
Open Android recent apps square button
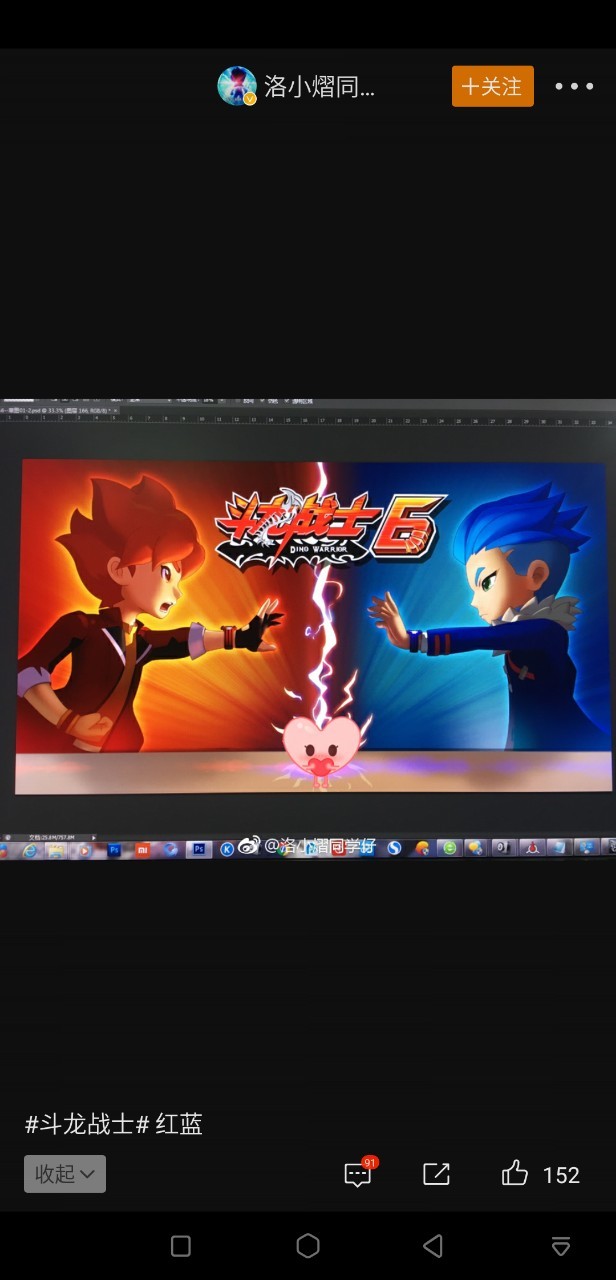pos(181,1245)
